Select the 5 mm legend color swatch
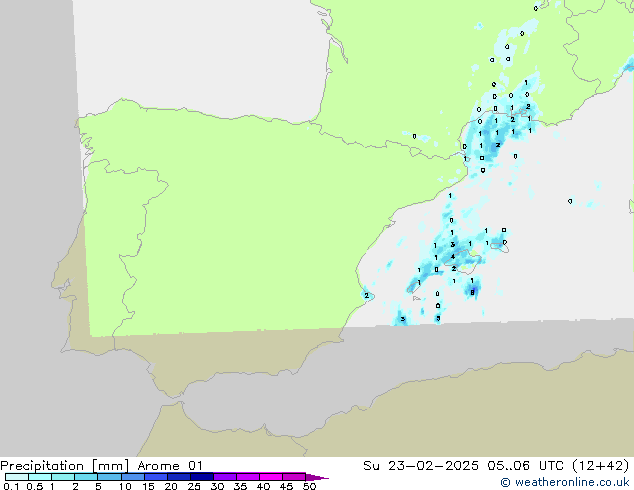Viewport: 634px width, 490px height. pos(109,477)
